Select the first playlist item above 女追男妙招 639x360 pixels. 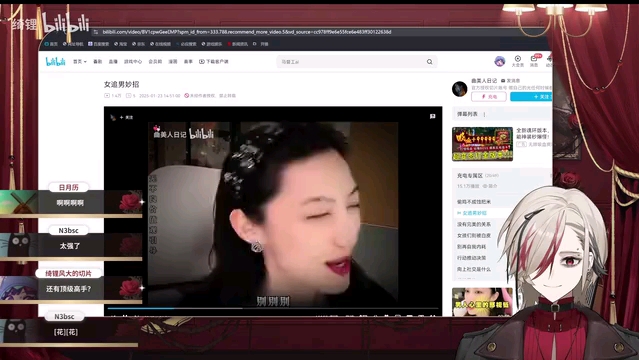(474, 202)
